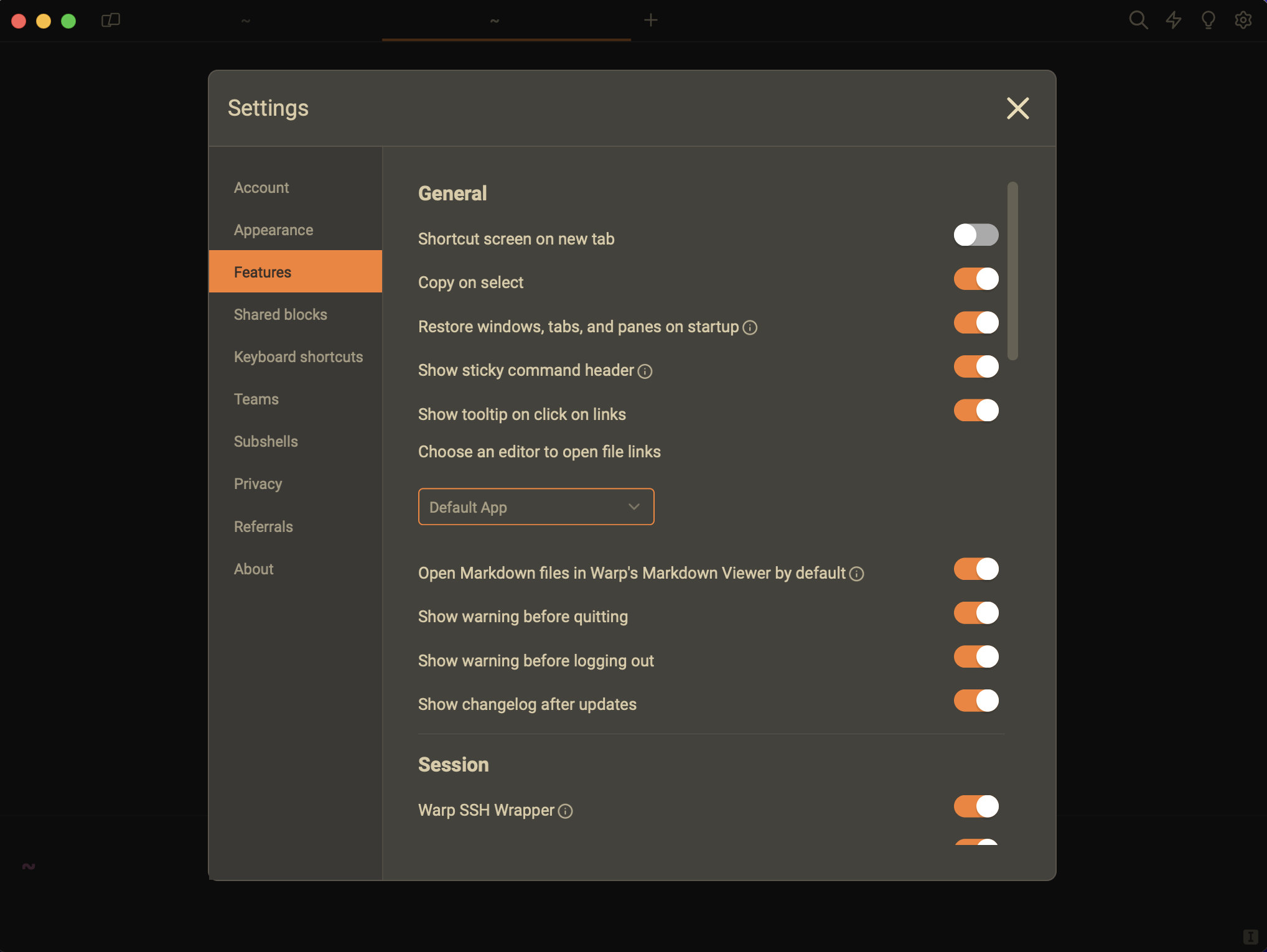Screen dimensions: 1267x952
Task: Toggle Show changelog after updates off
Action: pos(976,701)
